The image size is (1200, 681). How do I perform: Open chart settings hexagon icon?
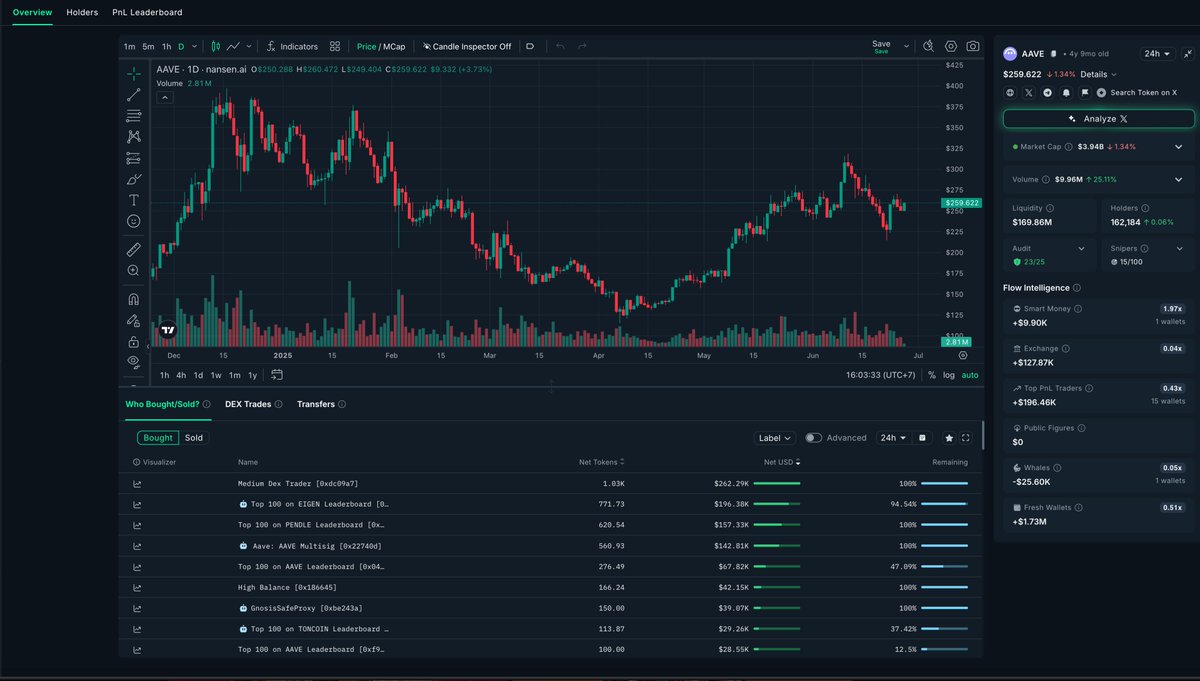coord(950,46)
